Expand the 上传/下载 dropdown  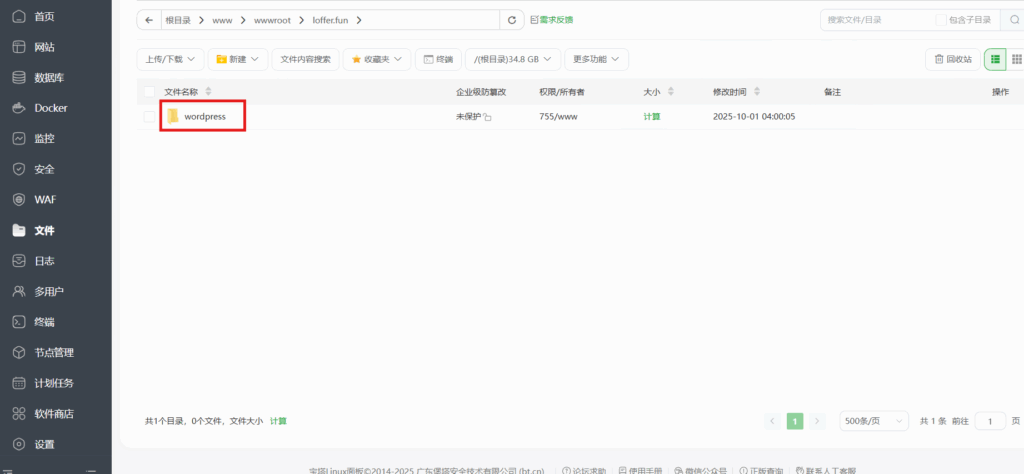[170, 59]
